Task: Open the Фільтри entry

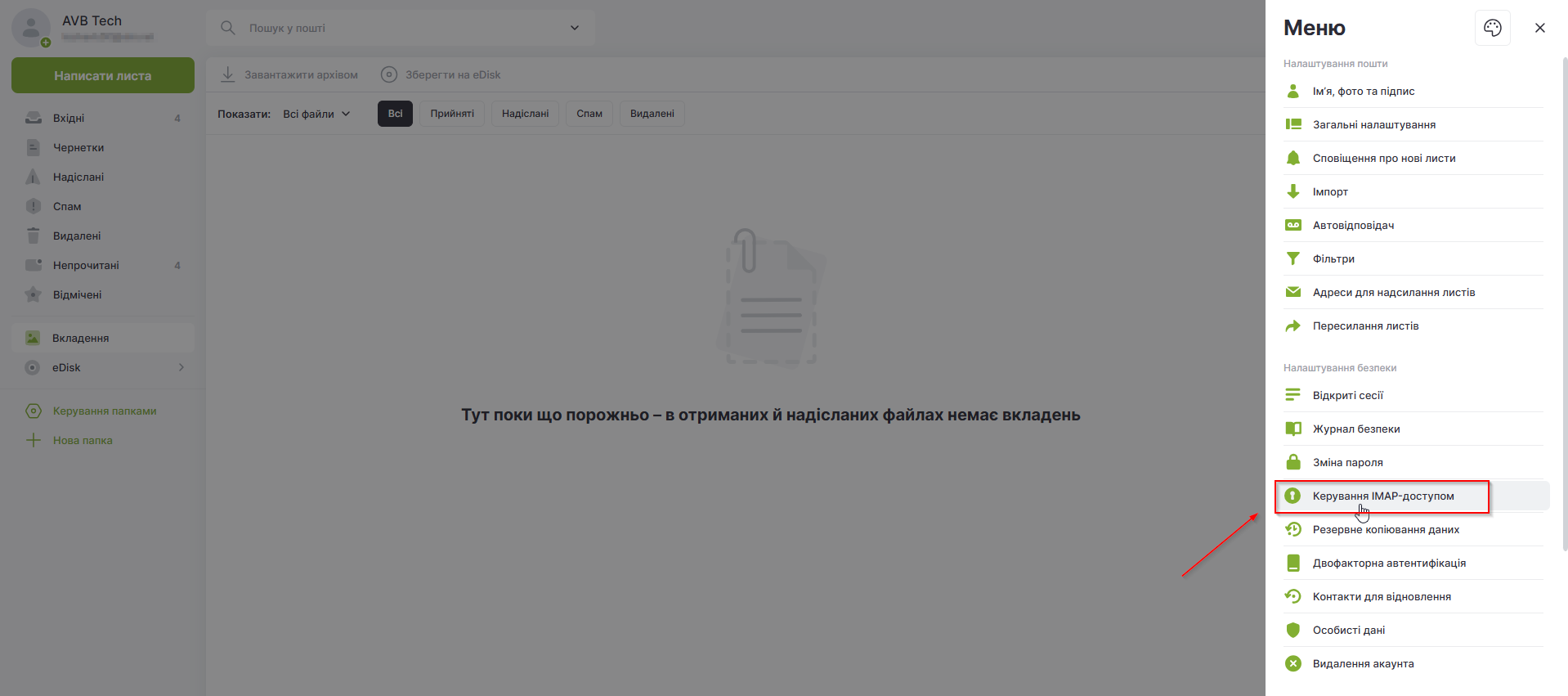Action: (1413, 258)
